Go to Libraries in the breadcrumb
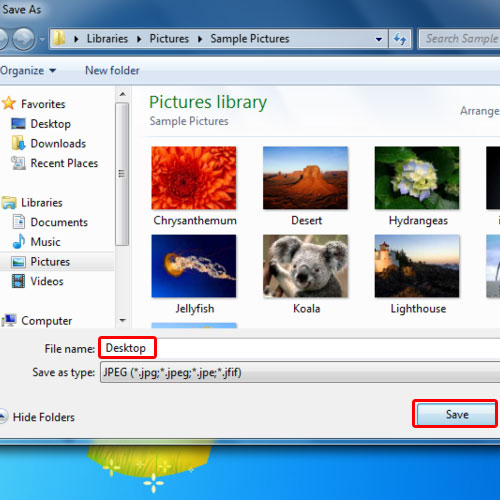 [x=107, y=39]
